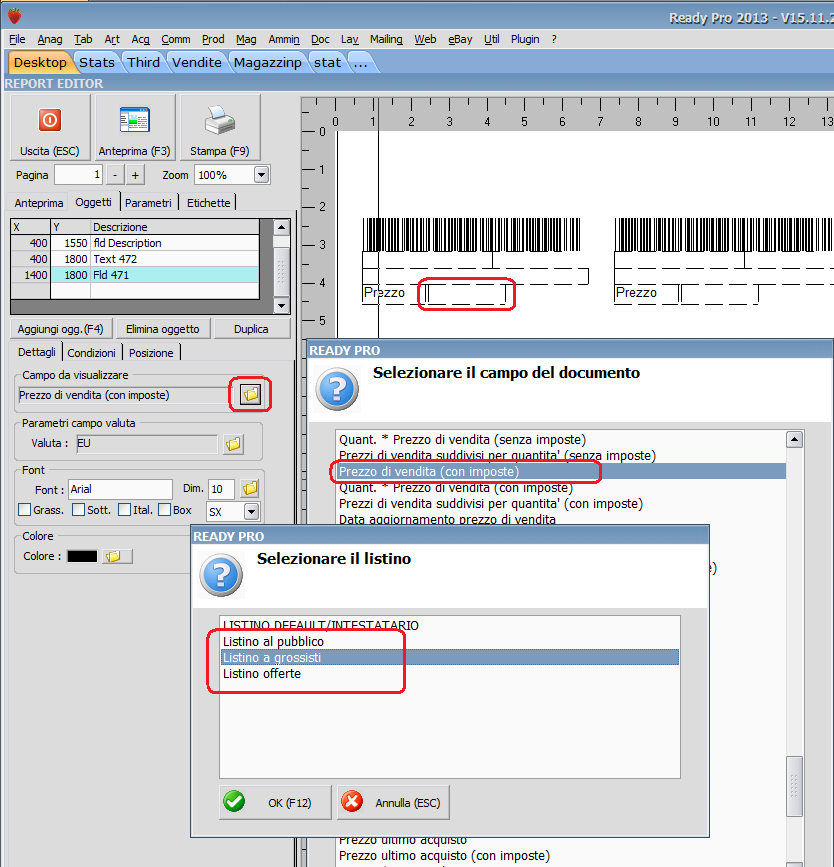Open the Util menu

coord(491,39)
